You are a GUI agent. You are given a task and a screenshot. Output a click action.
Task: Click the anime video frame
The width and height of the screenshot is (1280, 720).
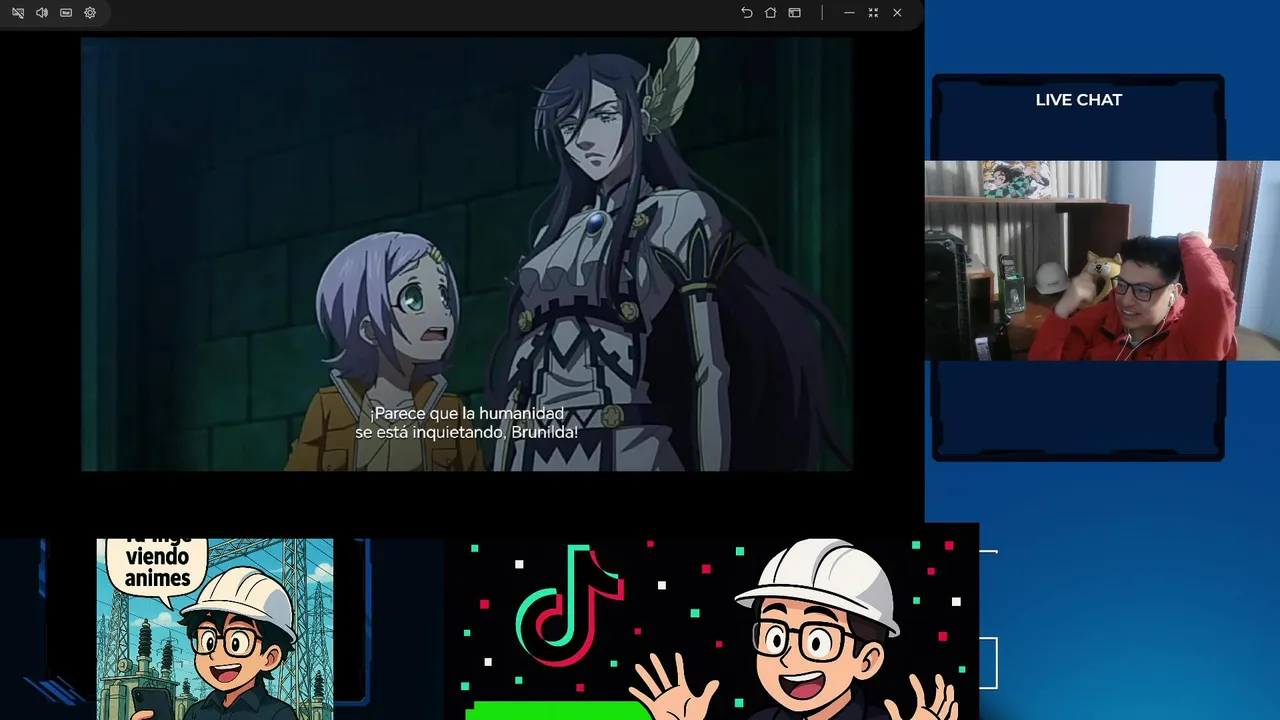pos(467,254)
